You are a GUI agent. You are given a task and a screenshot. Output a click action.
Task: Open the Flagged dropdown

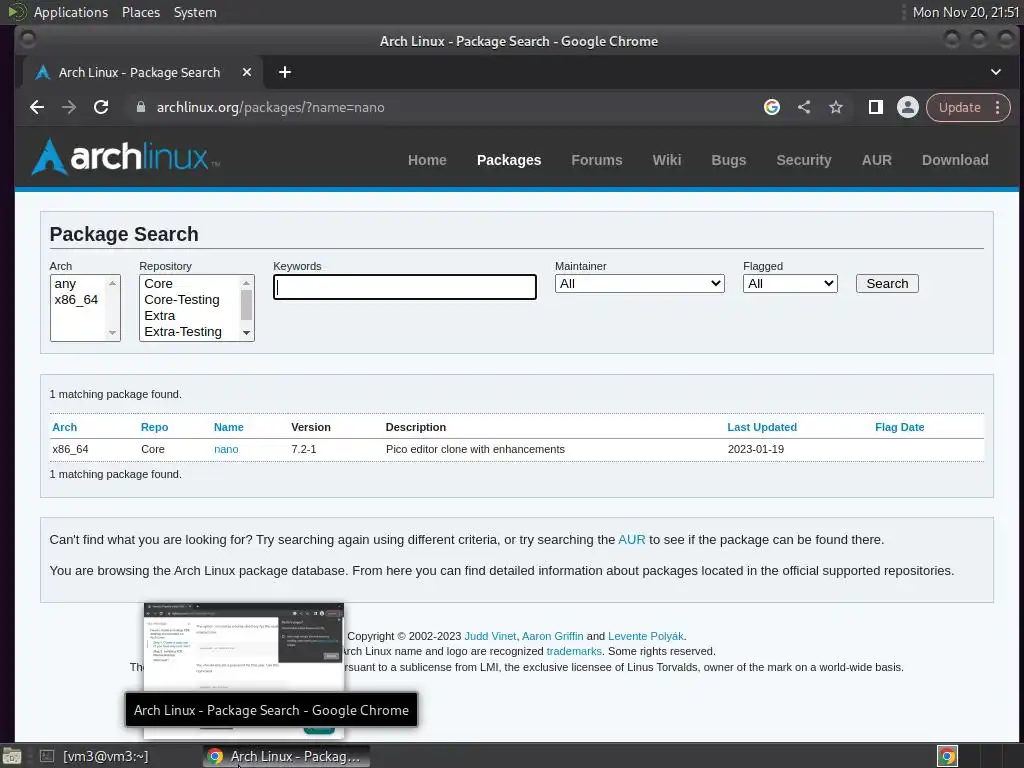coord(790,283)
